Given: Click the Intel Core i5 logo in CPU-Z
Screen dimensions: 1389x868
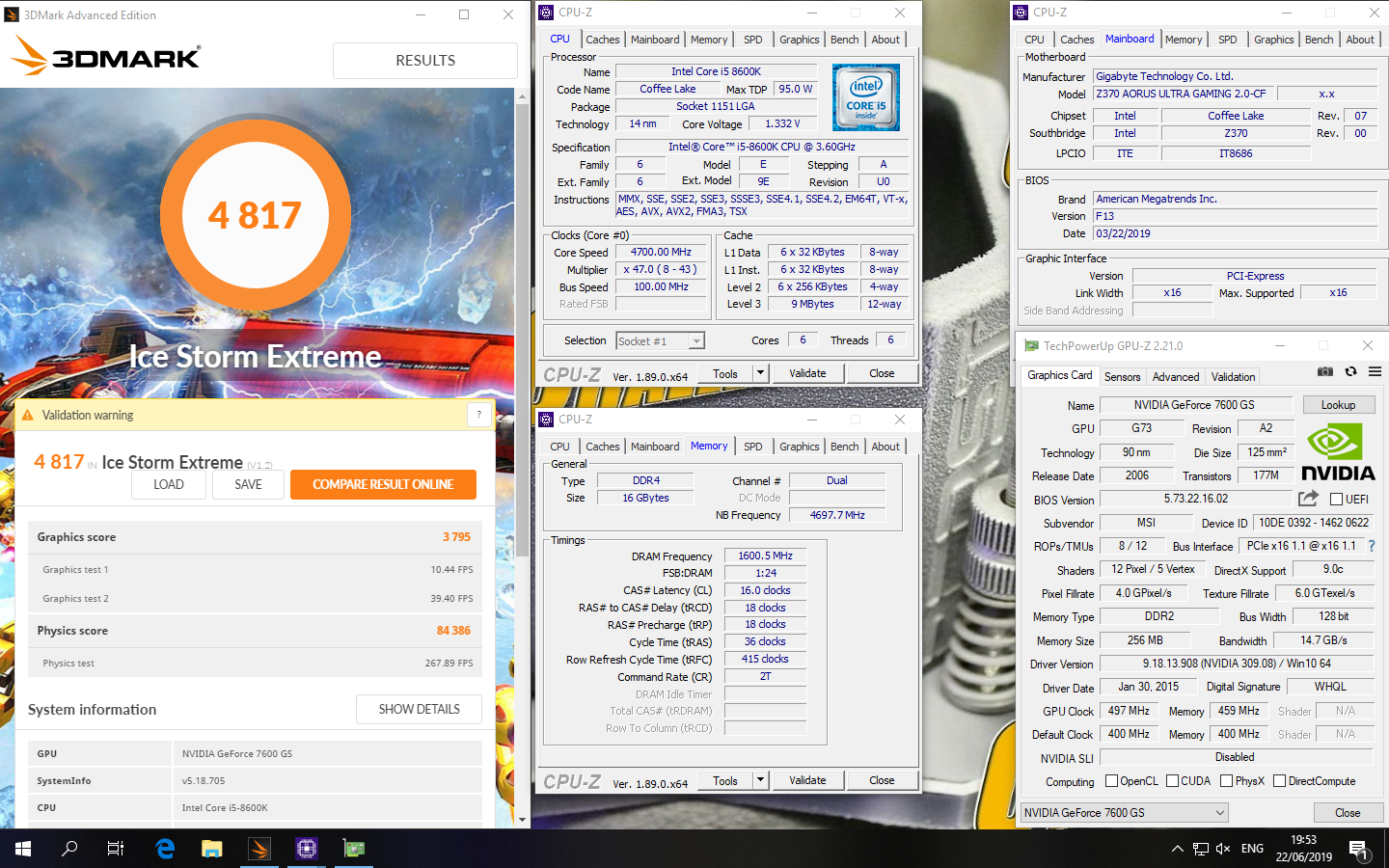Looking at the screenshot, I should point(866,97).
